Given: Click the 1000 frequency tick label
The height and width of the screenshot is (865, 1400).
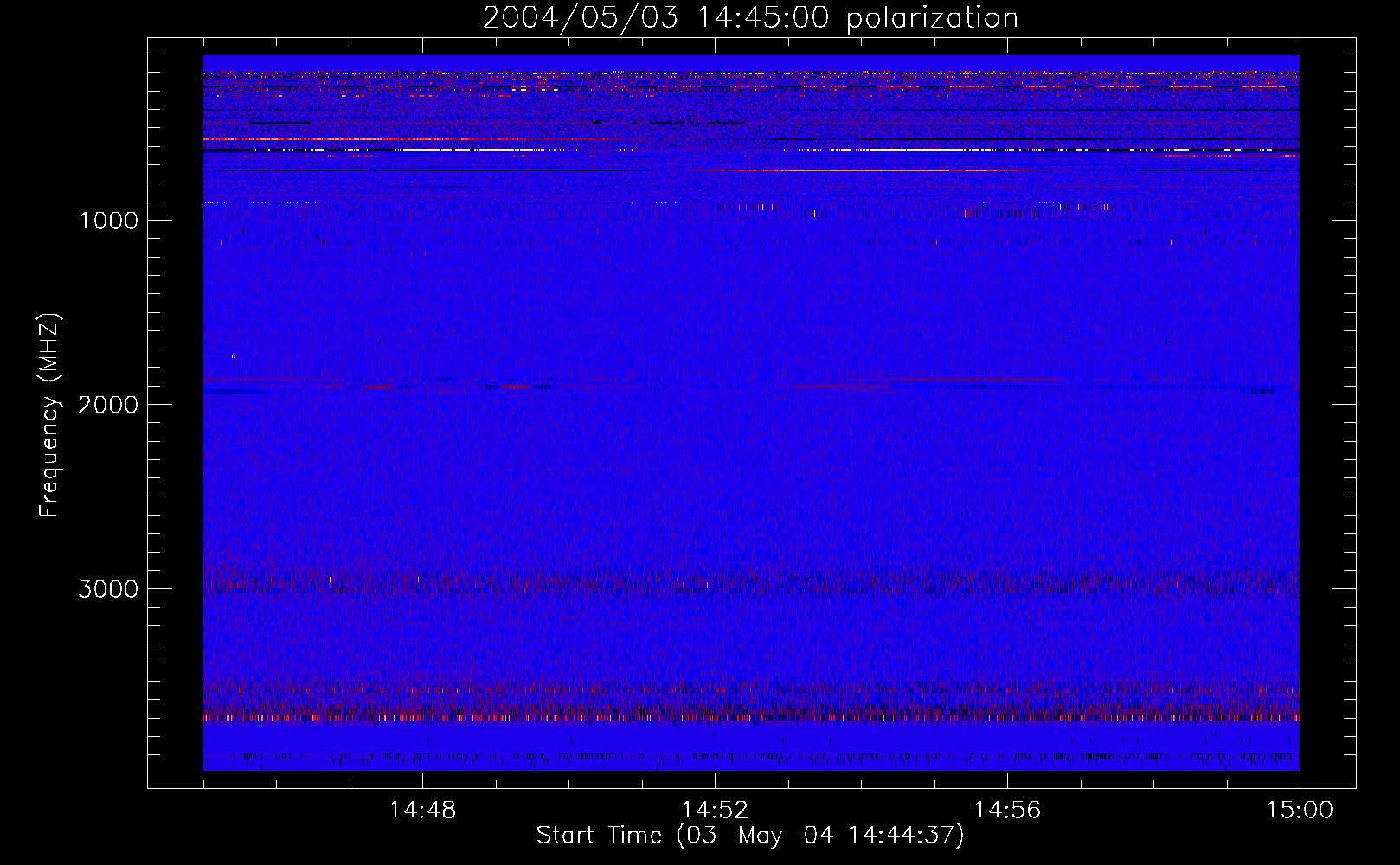Looking at the screenshot, I should [x=108, y=221].
